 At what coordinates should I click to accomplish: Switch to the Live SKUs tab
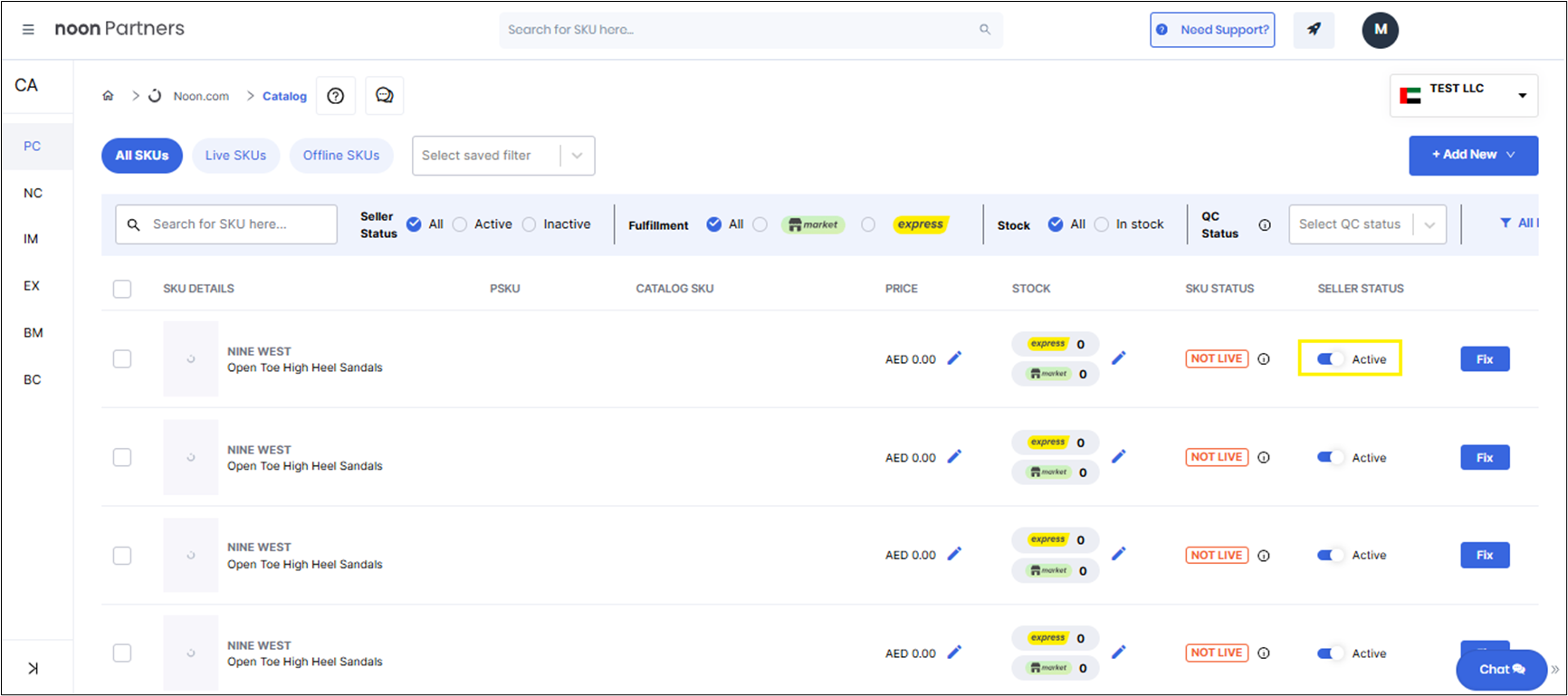(235, 156)
